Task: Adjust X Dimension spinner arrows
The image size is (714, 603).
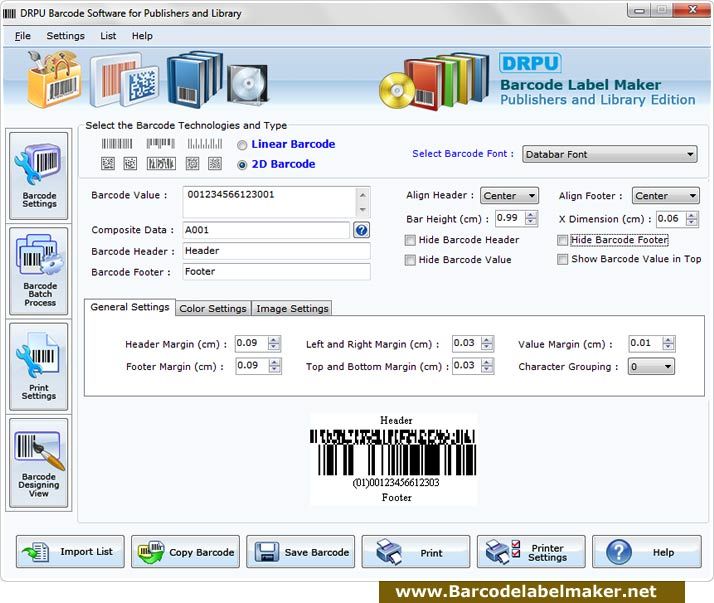Action: point(692,219)
